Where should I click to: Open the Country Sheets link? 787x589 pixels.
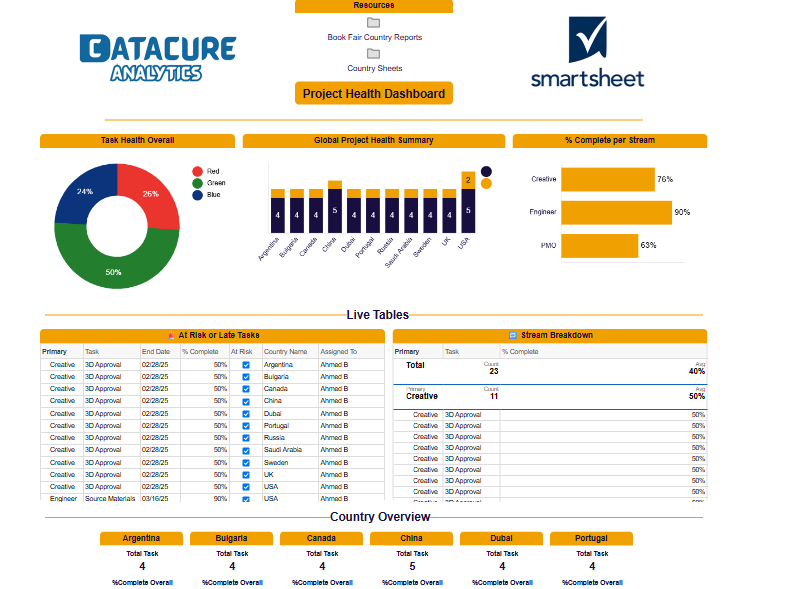coord(374,68)
